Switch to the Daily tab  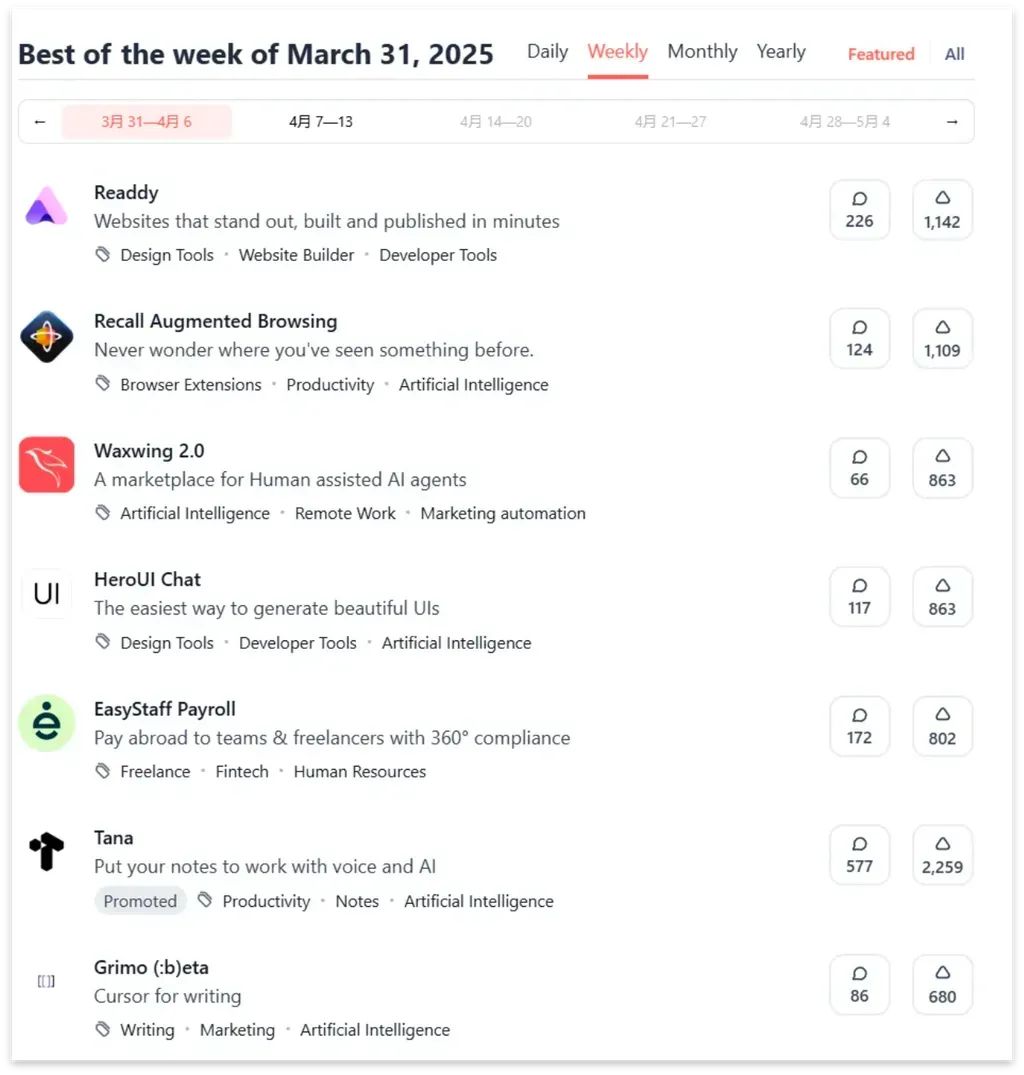(547, 52)
